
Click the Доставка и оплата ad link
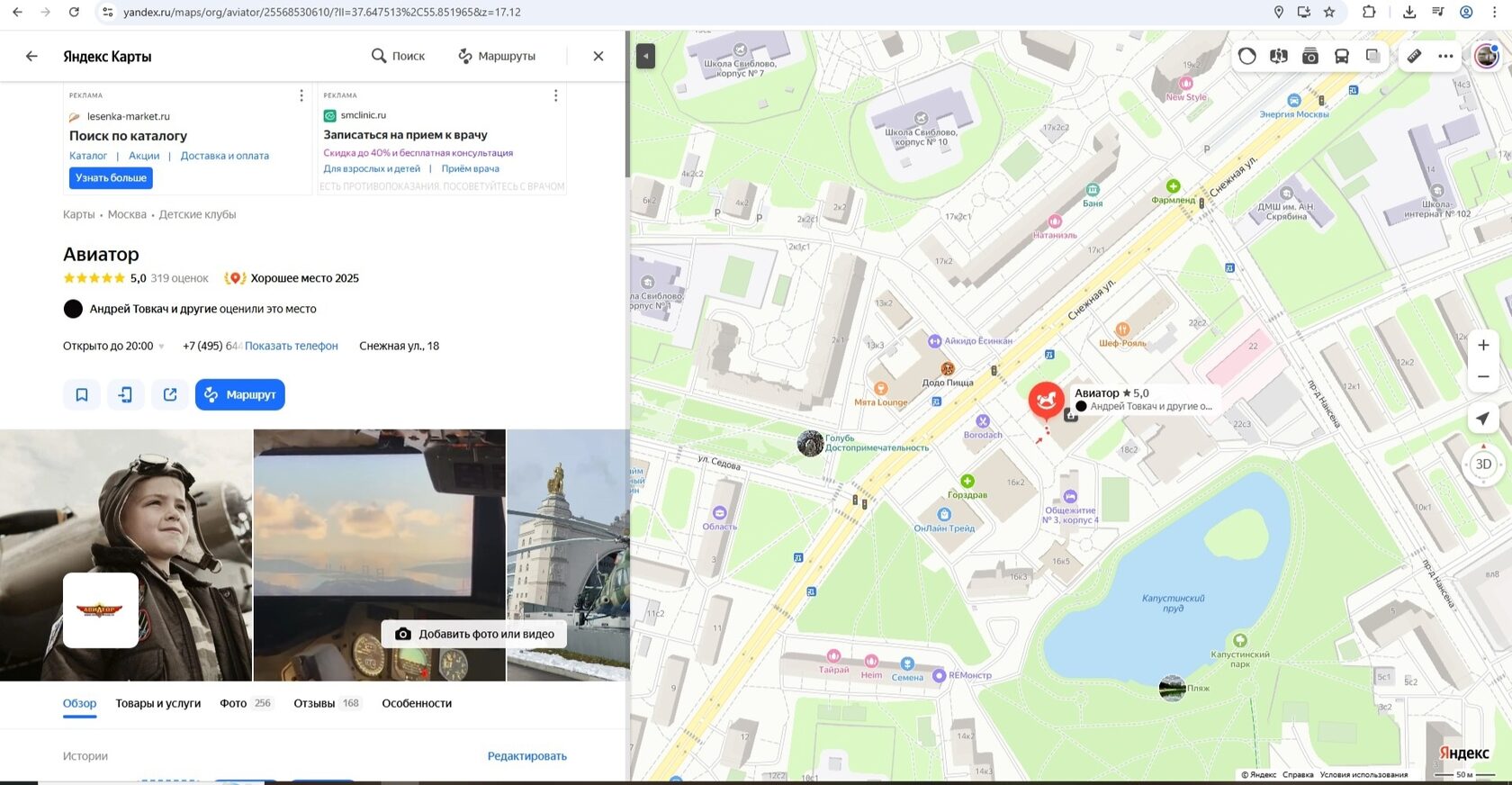click(225, 156)
